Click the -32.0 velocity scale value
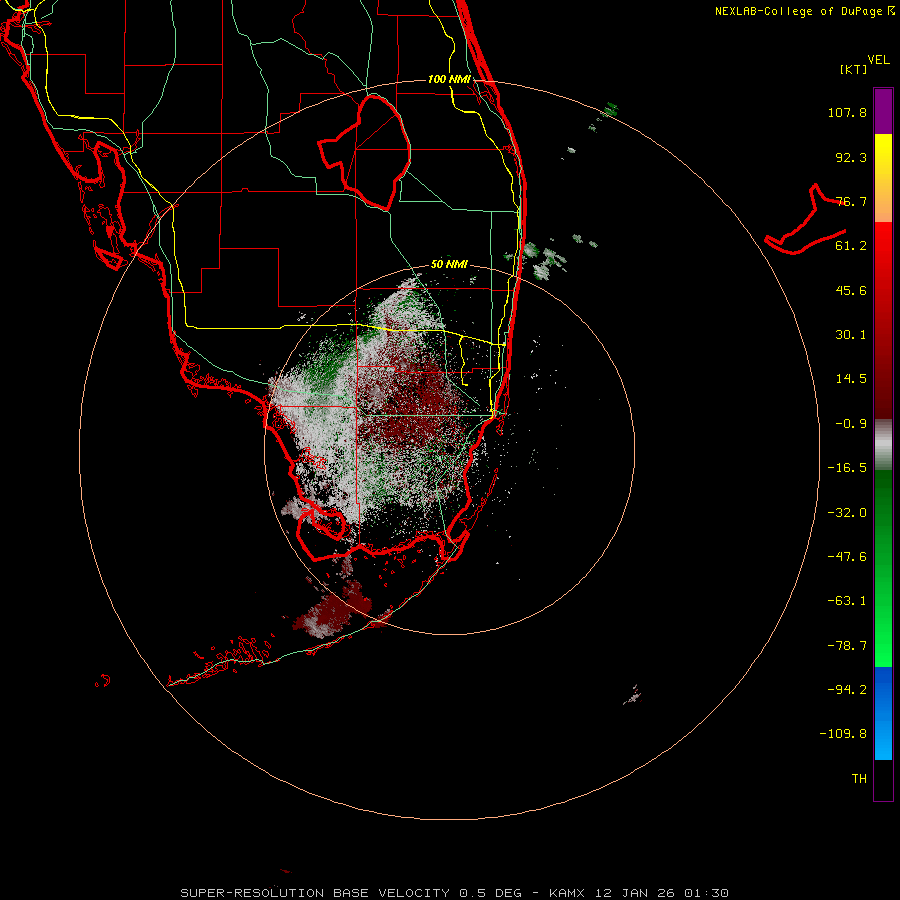This screenshot has width=900, height=900. [x=847, y=513]
